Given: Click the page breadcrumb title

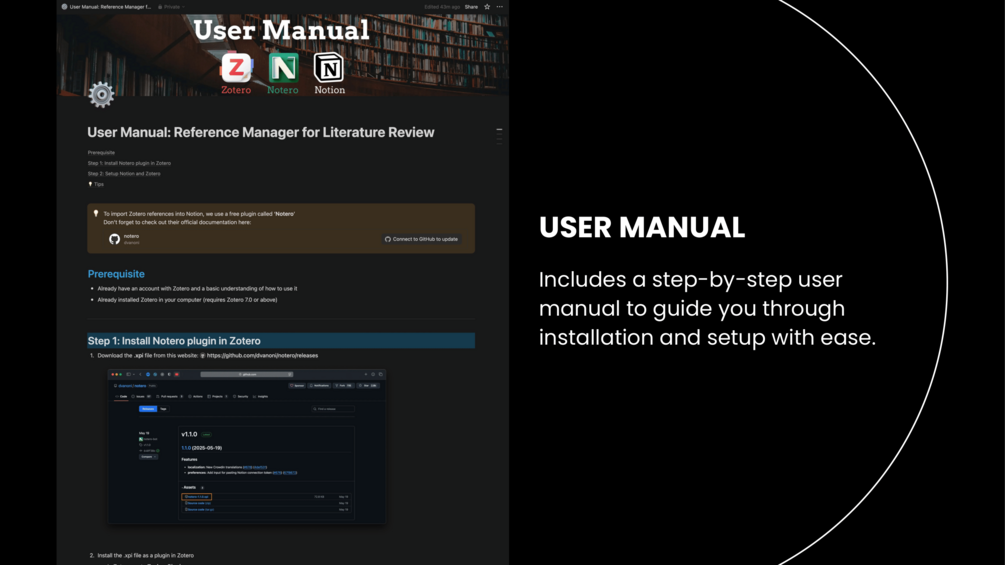Looking at the screenshot, I should tap(110, 7).
